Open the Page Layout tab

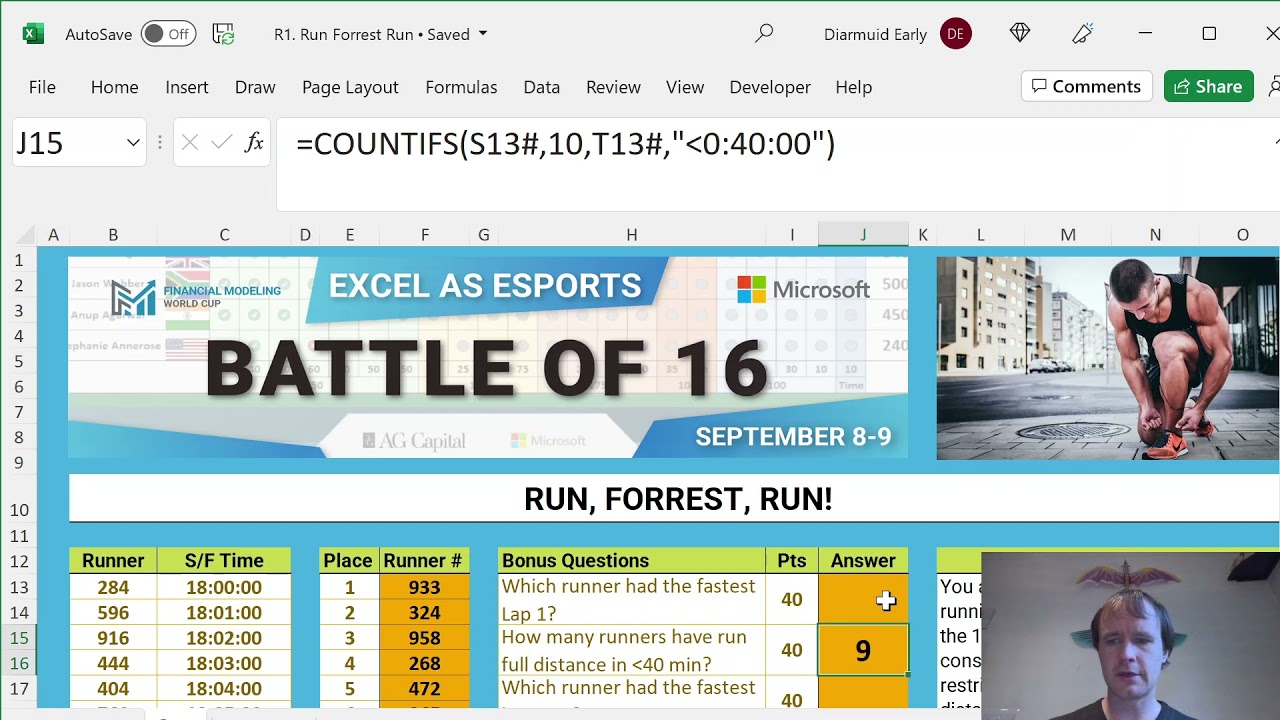[x=350, y=87]
